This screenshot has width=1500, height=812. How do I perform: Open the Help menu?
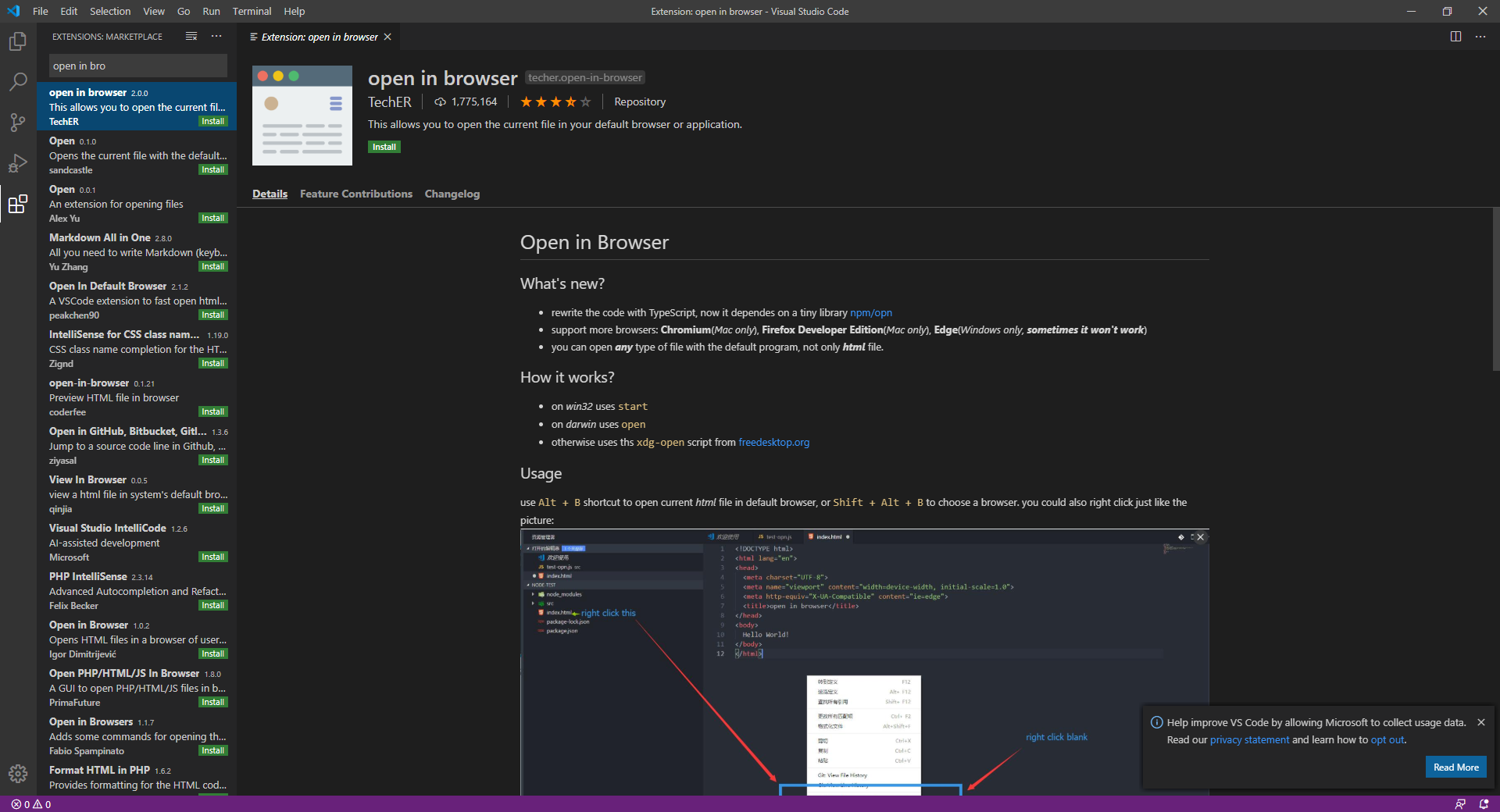295,11
